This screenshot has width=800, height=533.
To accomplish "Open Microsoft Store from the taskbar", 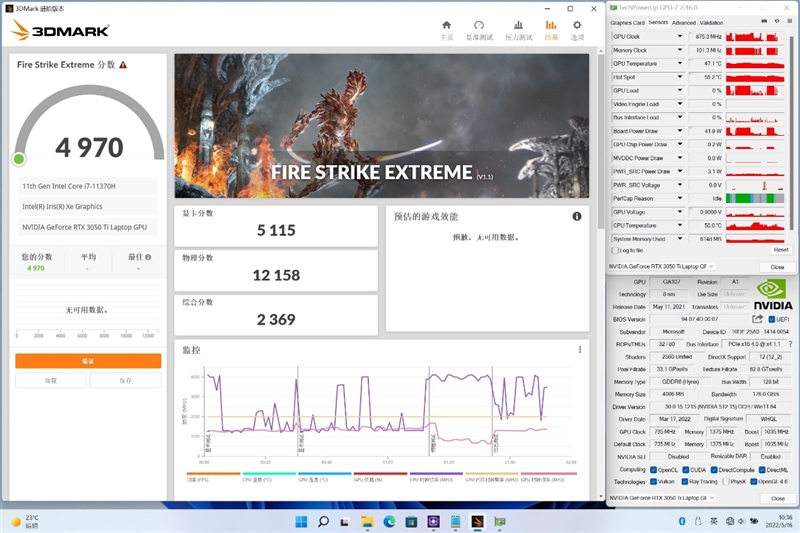I will coord(411,521).
